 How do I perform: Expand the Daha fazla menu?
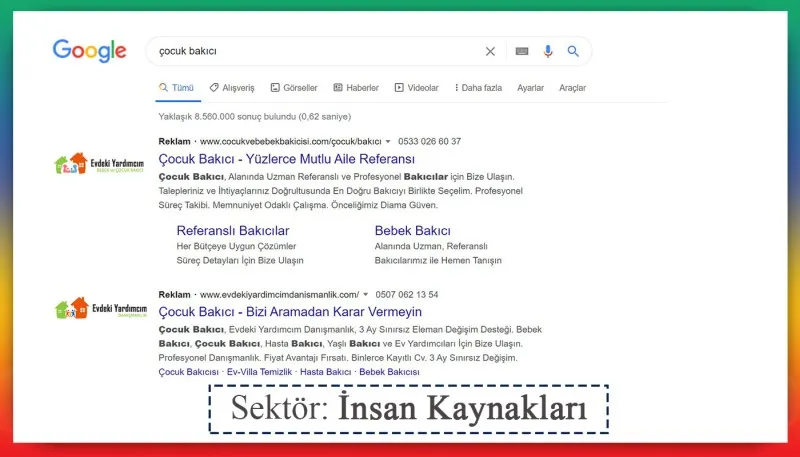(x=479, y=88)
